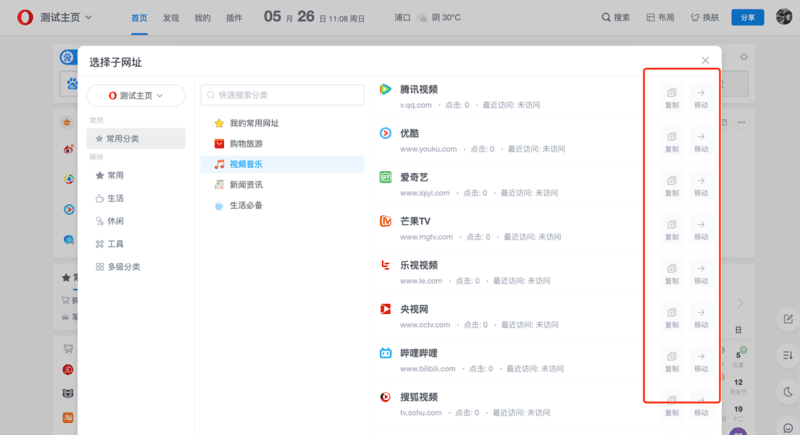Click the 优酷 logo icon
The width and height of the screenshot is (800, 435).
coord(385,133)
